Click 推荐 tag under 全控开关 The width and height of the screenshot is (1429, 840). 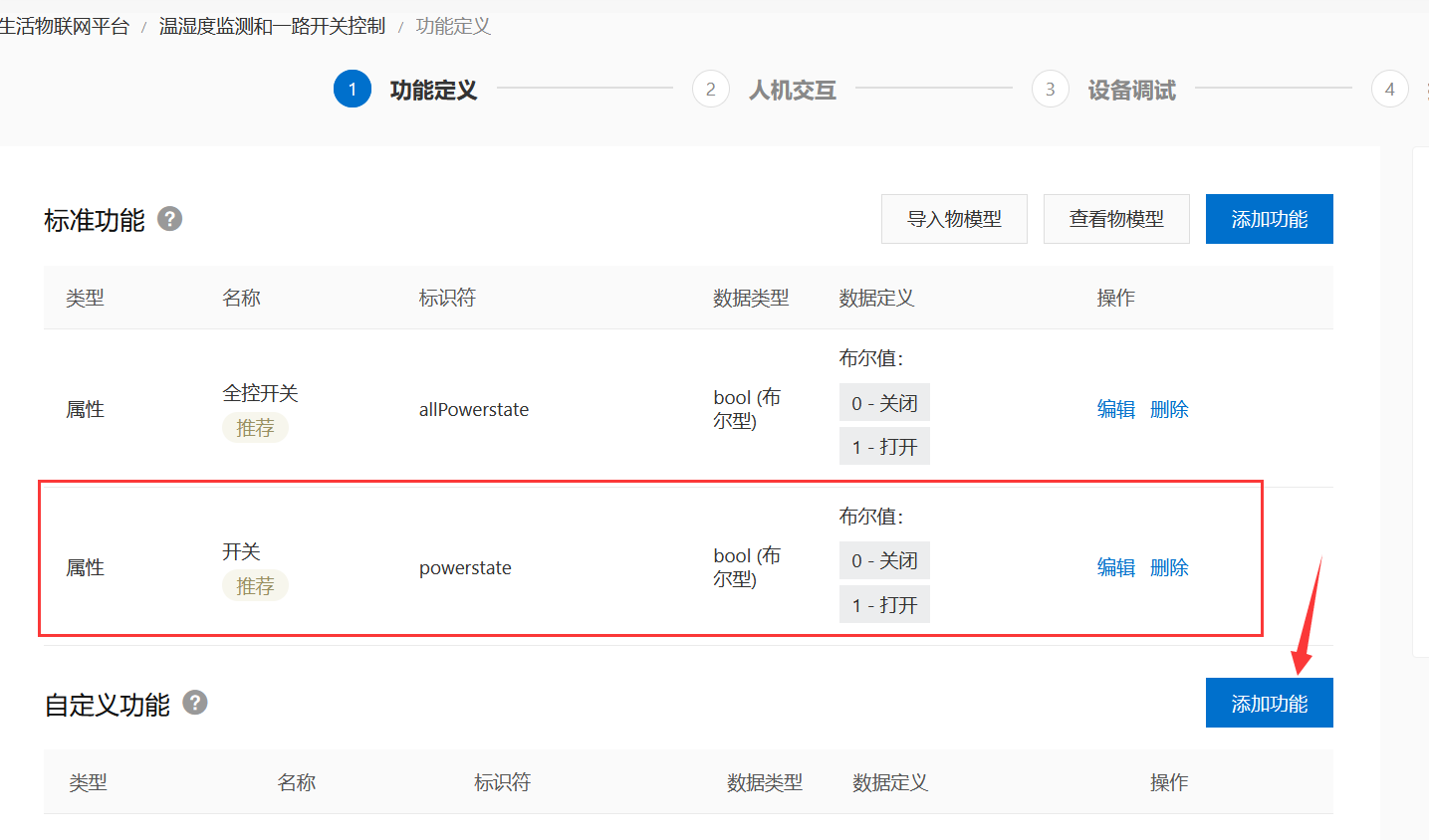pos(255,428)
